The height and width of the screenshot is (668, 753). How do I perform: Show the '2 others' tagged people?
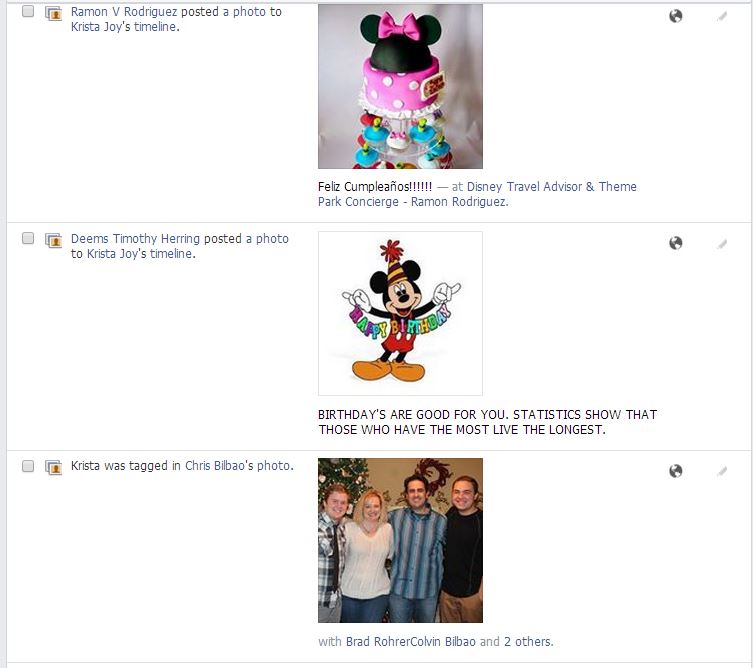tap(528, 642)
